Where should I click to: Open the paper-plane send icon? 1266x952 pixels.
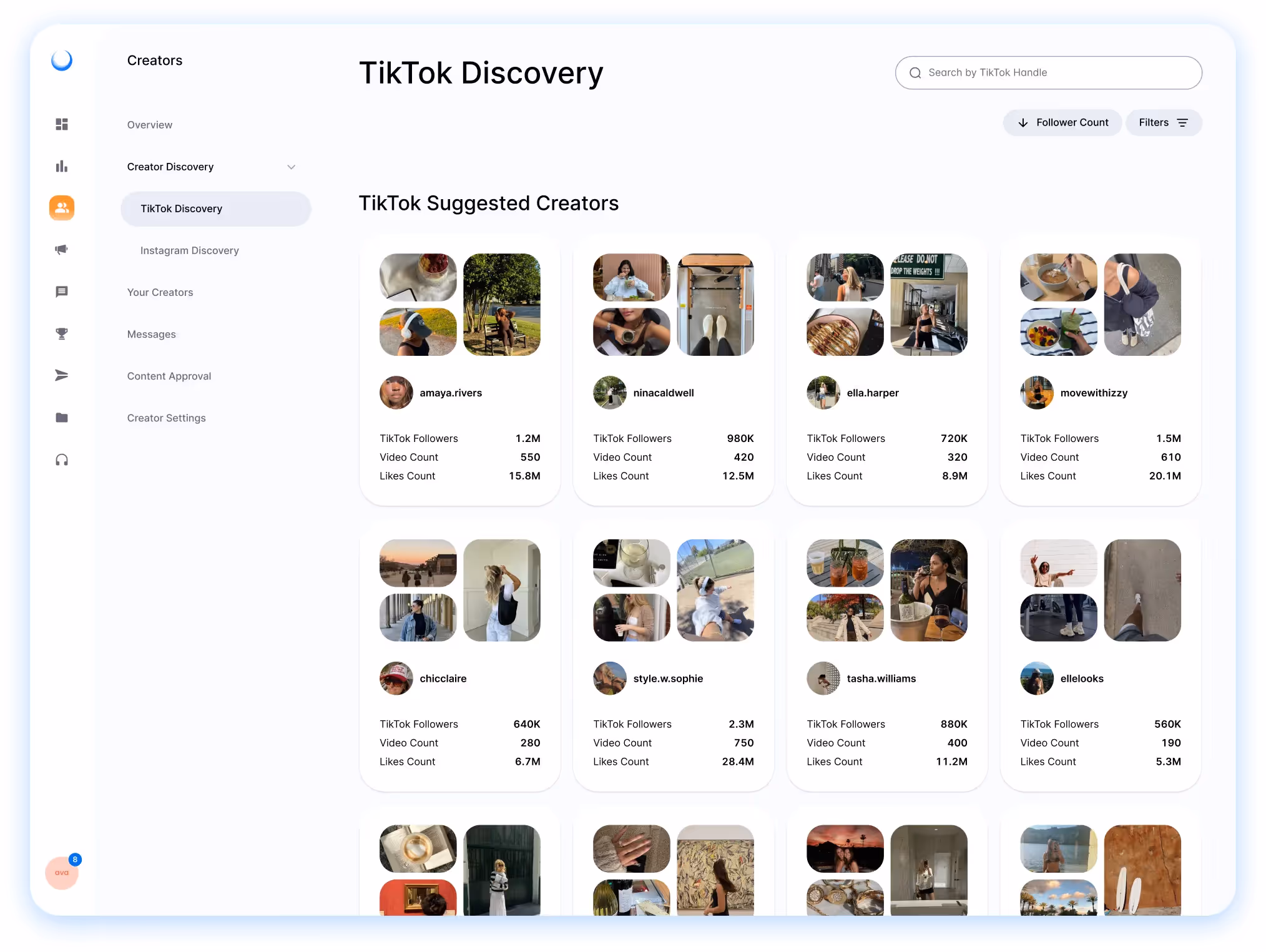(x=61, y=375)
